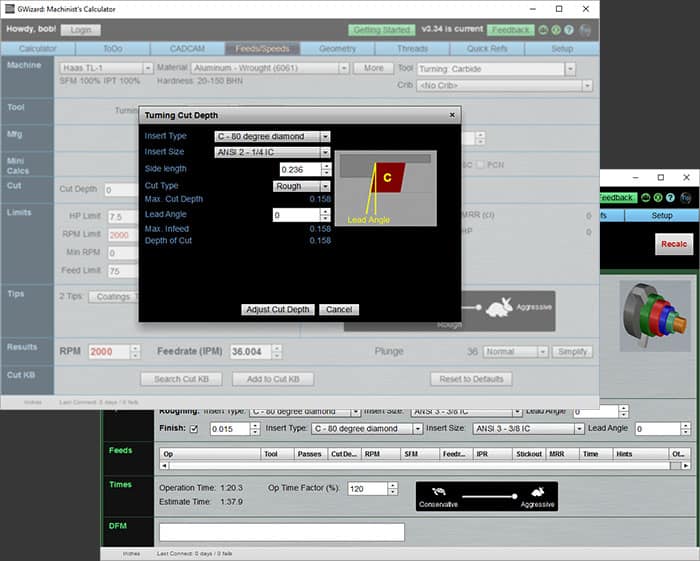700x561 pixels.
Task: Open the Plunge Normal dropdown
Action: pos(542,352)
